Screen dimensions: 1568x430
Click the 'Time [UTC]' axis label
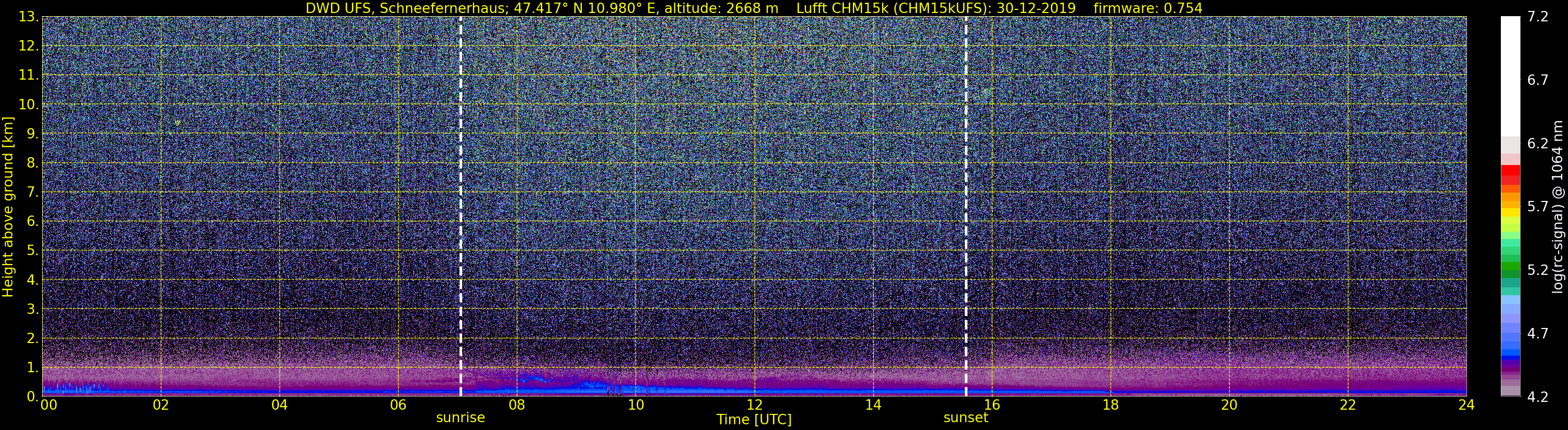point(754,420)
